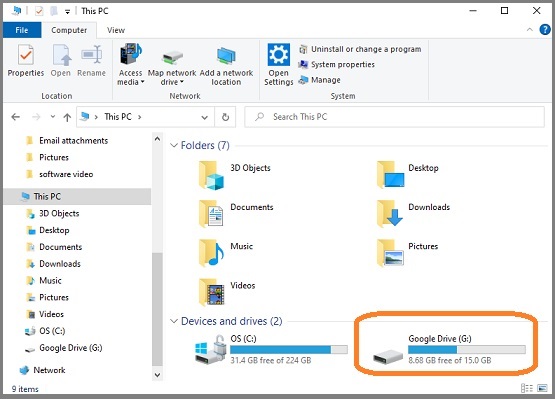Click the Back navigation arrow
Image resolution: width=555 pixels, height=399 pixels.
pyautogui.click(x=15, y=117)
